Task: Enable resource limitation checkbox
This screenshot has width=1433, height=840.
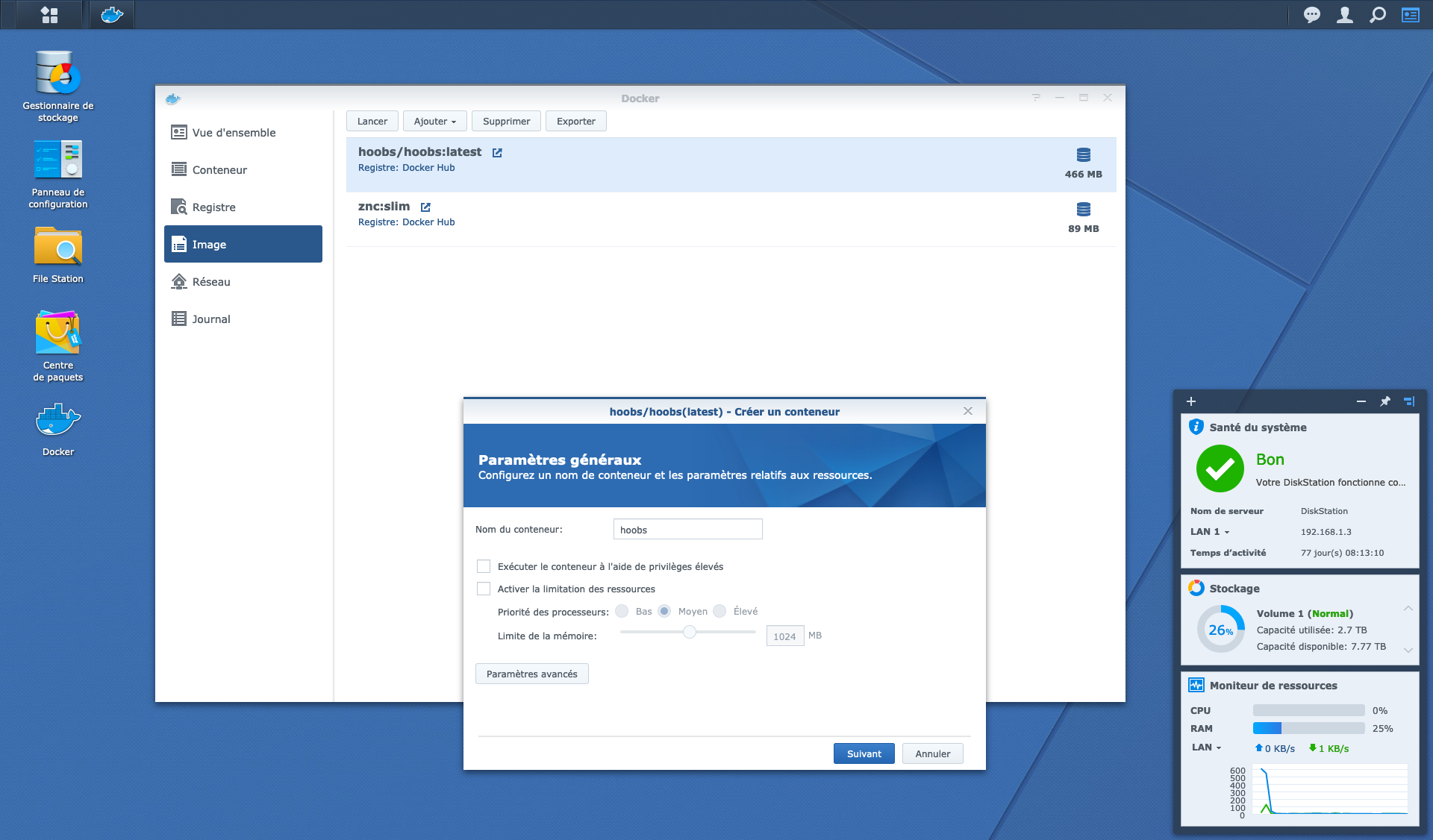Action: click(484, 589)
